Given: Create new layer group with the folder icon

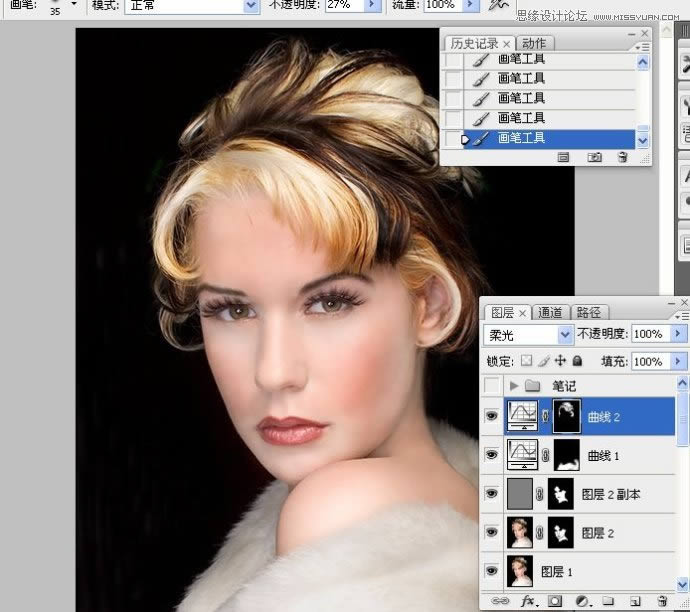Looking at the screenshot, I should click(607, 600).
